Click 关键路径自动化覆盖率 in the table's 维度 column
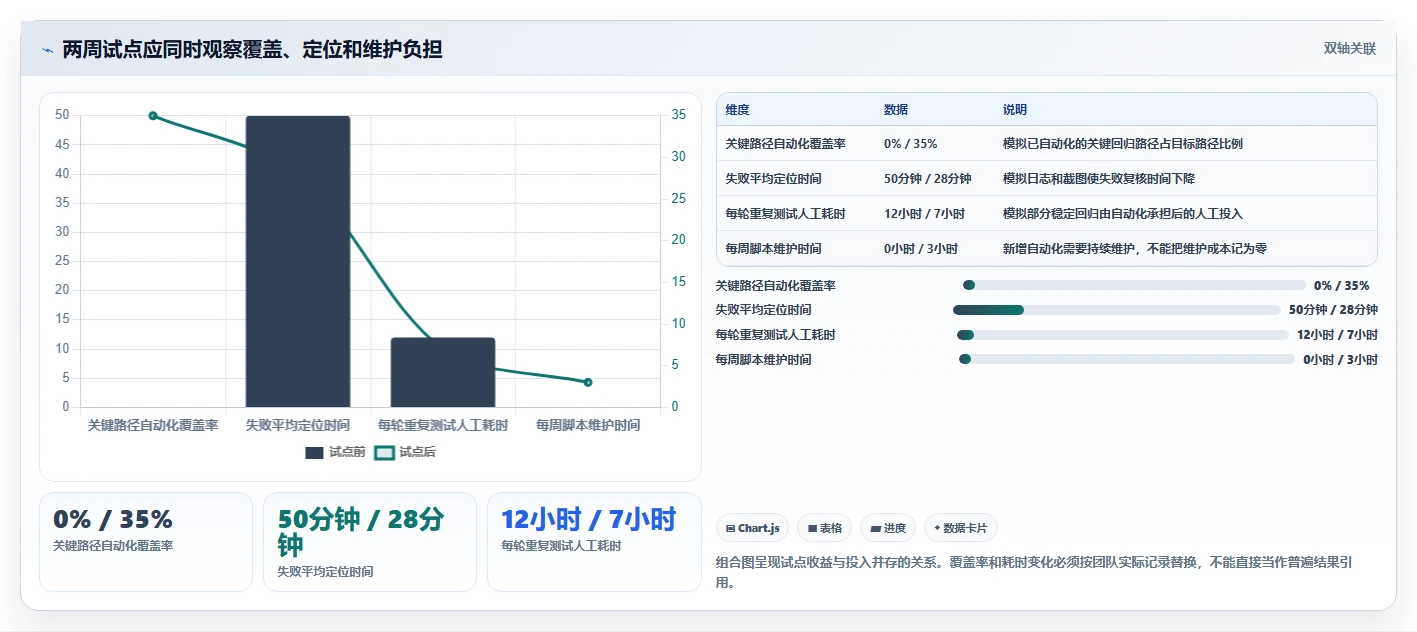The width and height of the screenshot is (1417, 632). point(786,144)
